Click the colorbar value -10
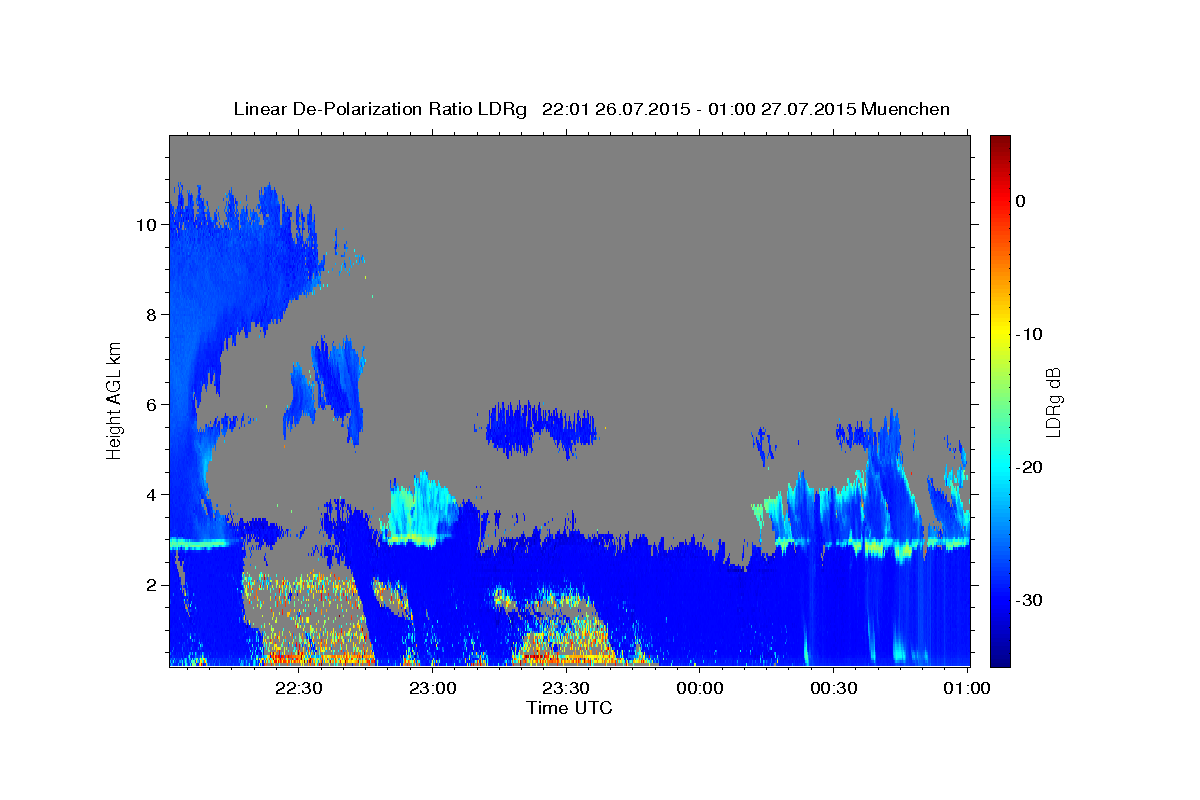 pyautogui.click(x=1029, y=334)
